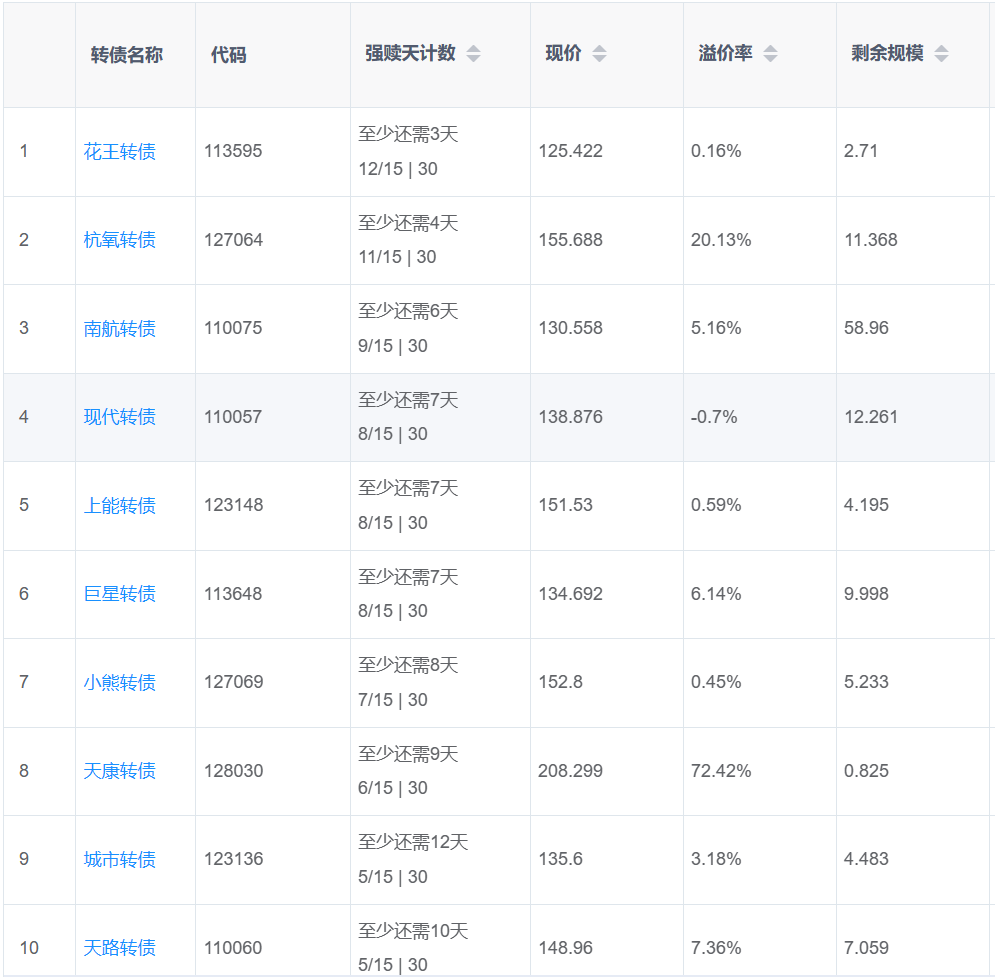The width and height of the screenshot is (995, 980).
Task: Toggle sorting icon next to 溢价率
Action: click(x=770, y=54)
